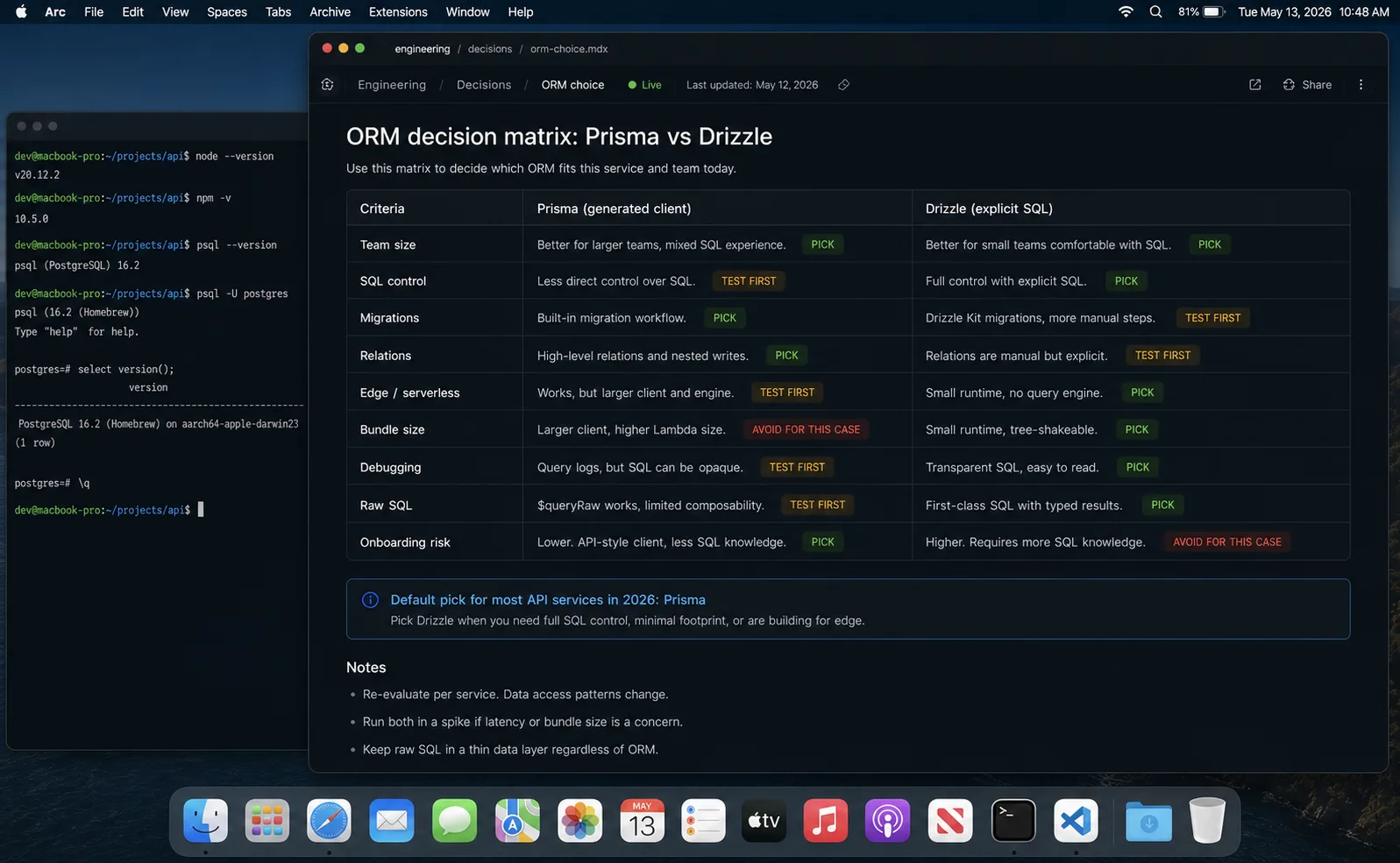Open the Apple menu
The height and width of the screenshot is (863, 1400).
coord(21,12)
